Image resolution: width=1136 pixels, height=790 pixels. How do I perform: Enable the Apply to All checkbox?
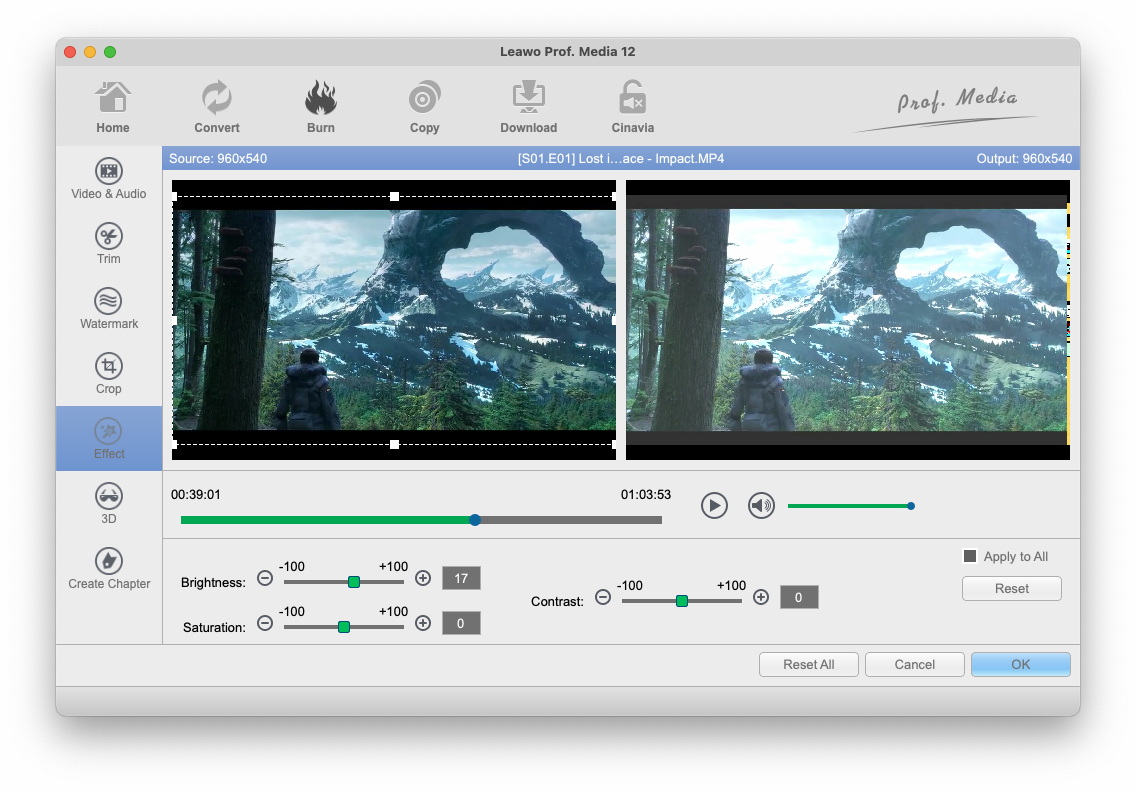pyautogui.click(x=970, y=556)
